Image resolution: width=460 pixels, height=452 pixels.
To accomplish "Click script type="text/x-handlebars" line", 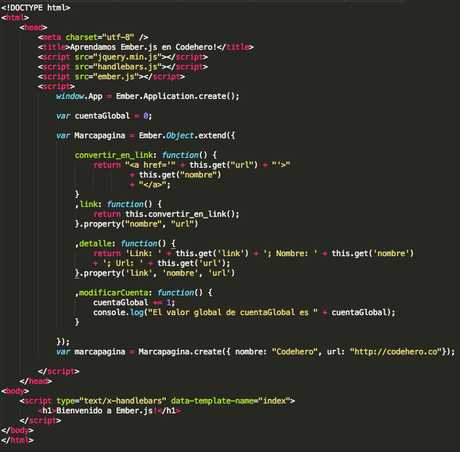I will tap(157, 401).
